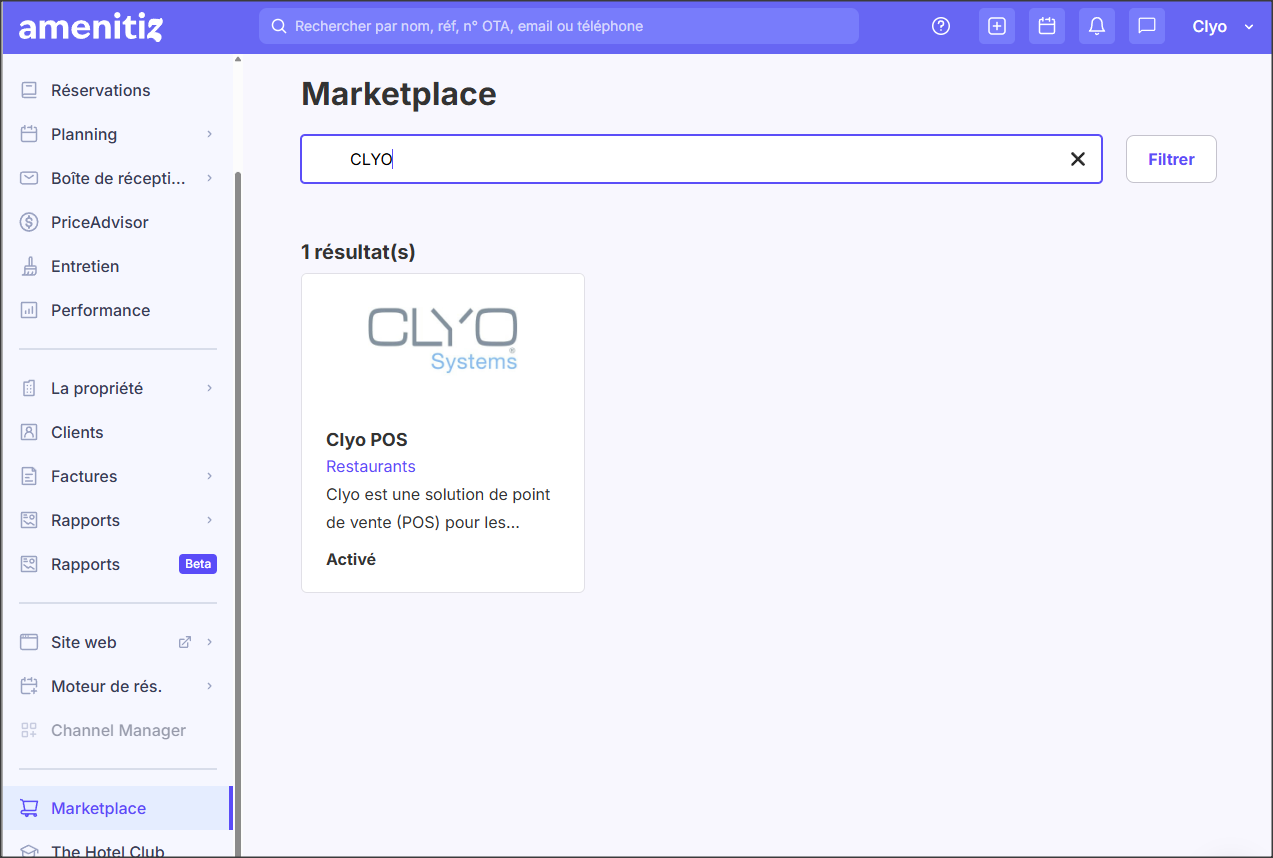Click the Activé status on Clyo POS card
Screen dimensions: 1273x858
(351, 560)
